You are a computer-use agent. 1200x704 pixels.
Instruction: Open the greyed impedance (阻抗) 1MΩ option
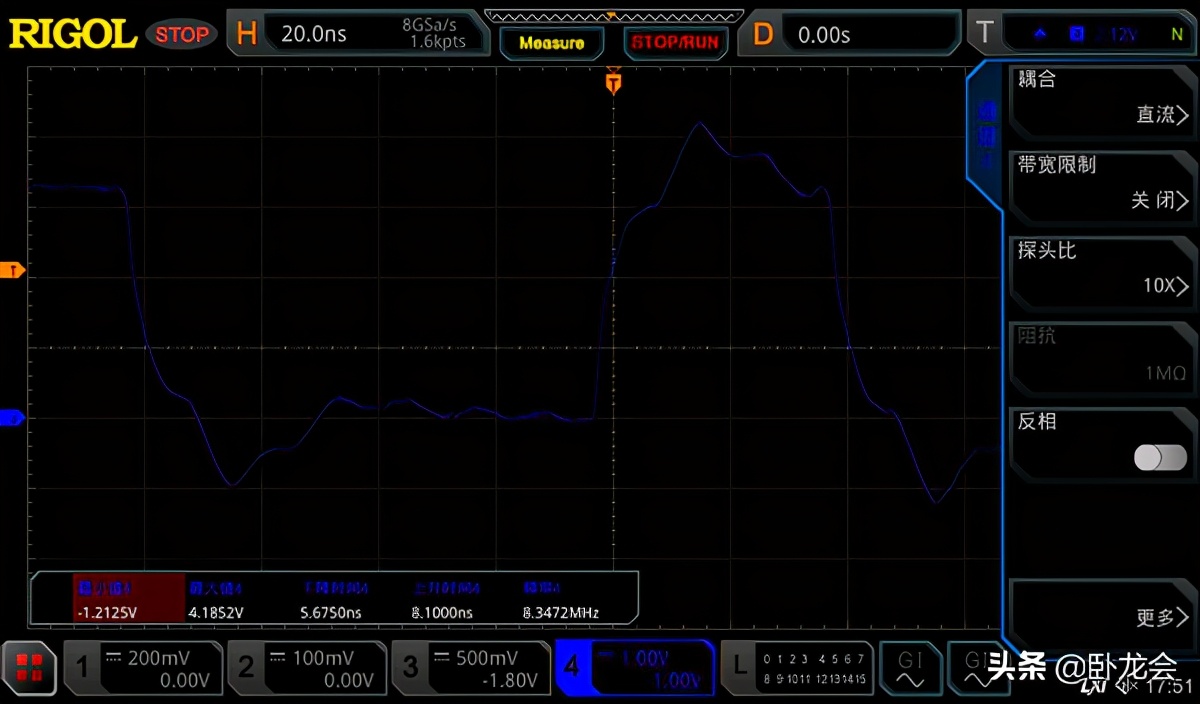[1103, 359]
